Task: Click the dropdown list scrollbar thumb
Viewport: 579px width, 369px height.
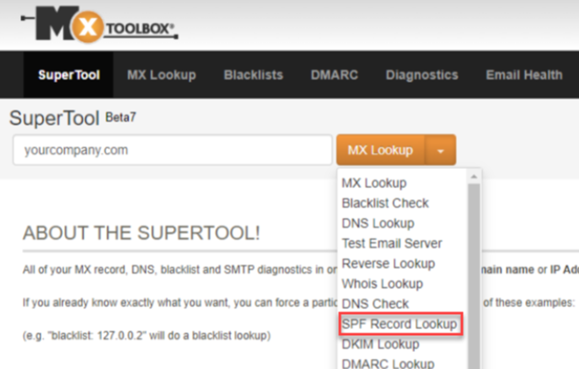Action: pyautogui.click(x=474, y=276)
